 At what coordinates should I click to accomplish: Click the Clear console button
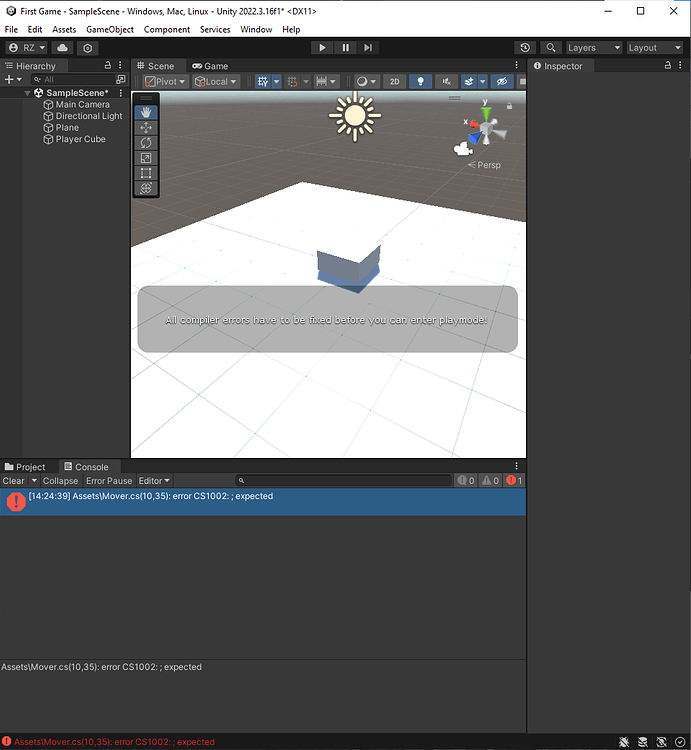pos(14,481)
